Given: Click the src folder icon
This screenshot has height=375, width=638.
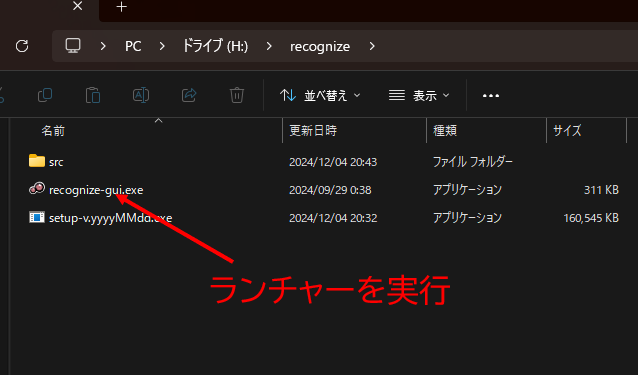Looking at the screenshot, I should click(x=37, y=161).
